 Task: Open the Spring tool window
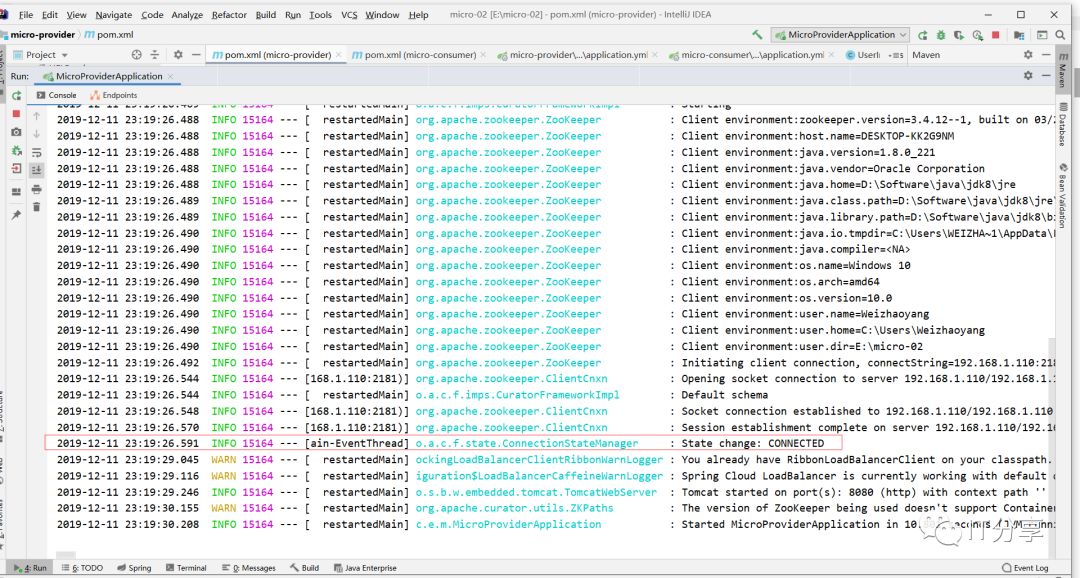tap(134, 568)
